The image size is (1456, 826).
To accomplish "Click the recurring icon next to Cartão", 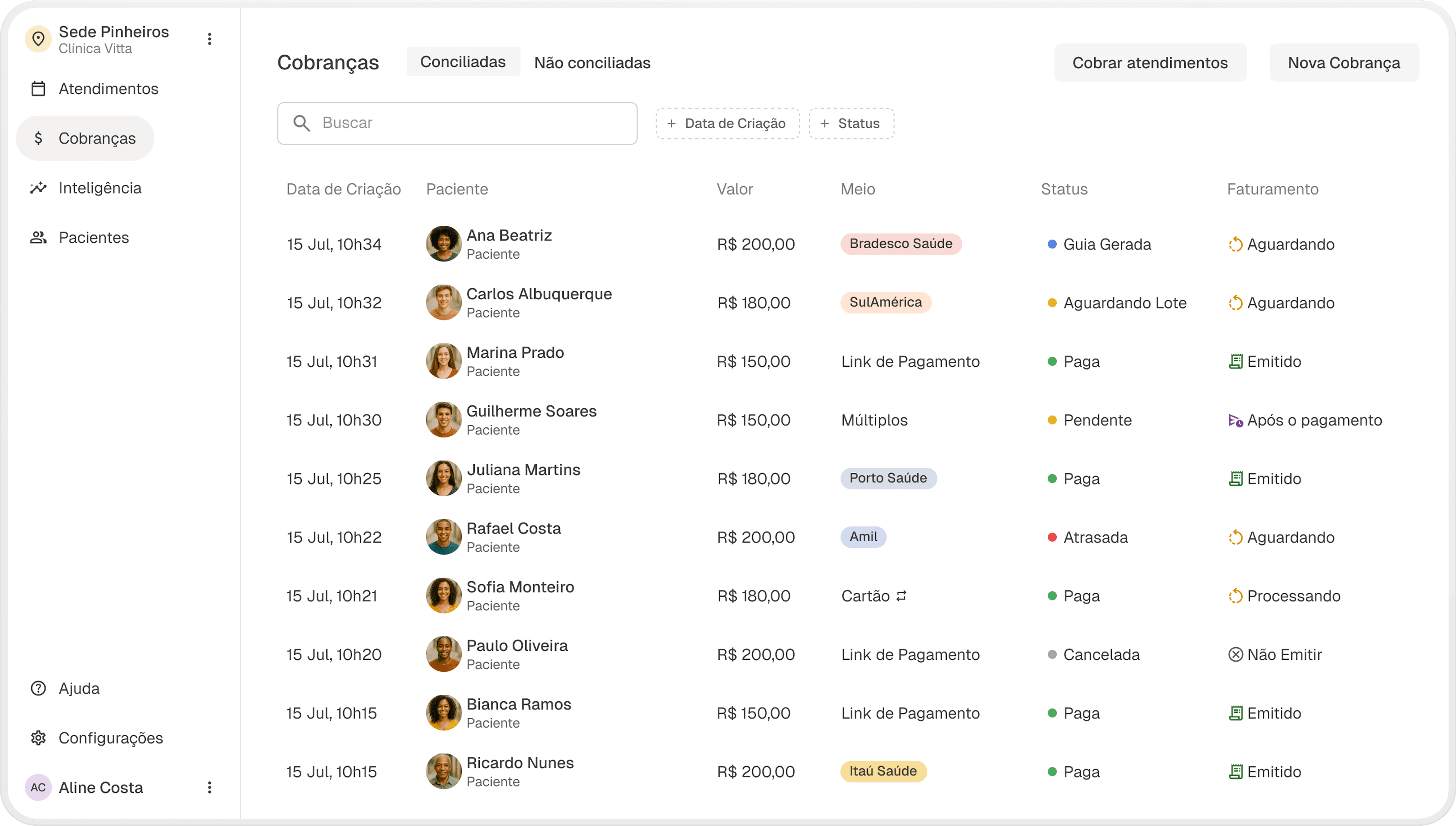I will coord(901,596).
